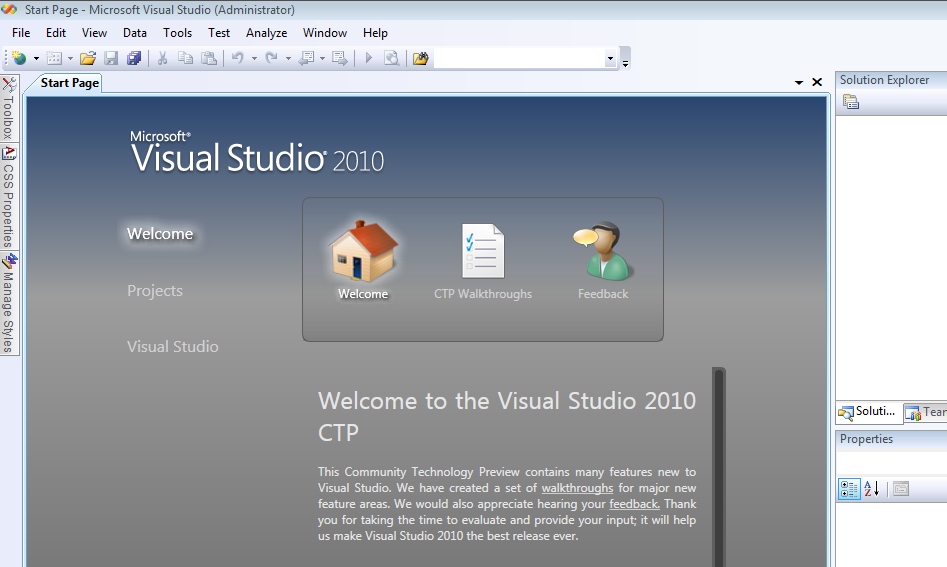
Task: Open the Undo history dropdown arrow
Action: [254, 59]
